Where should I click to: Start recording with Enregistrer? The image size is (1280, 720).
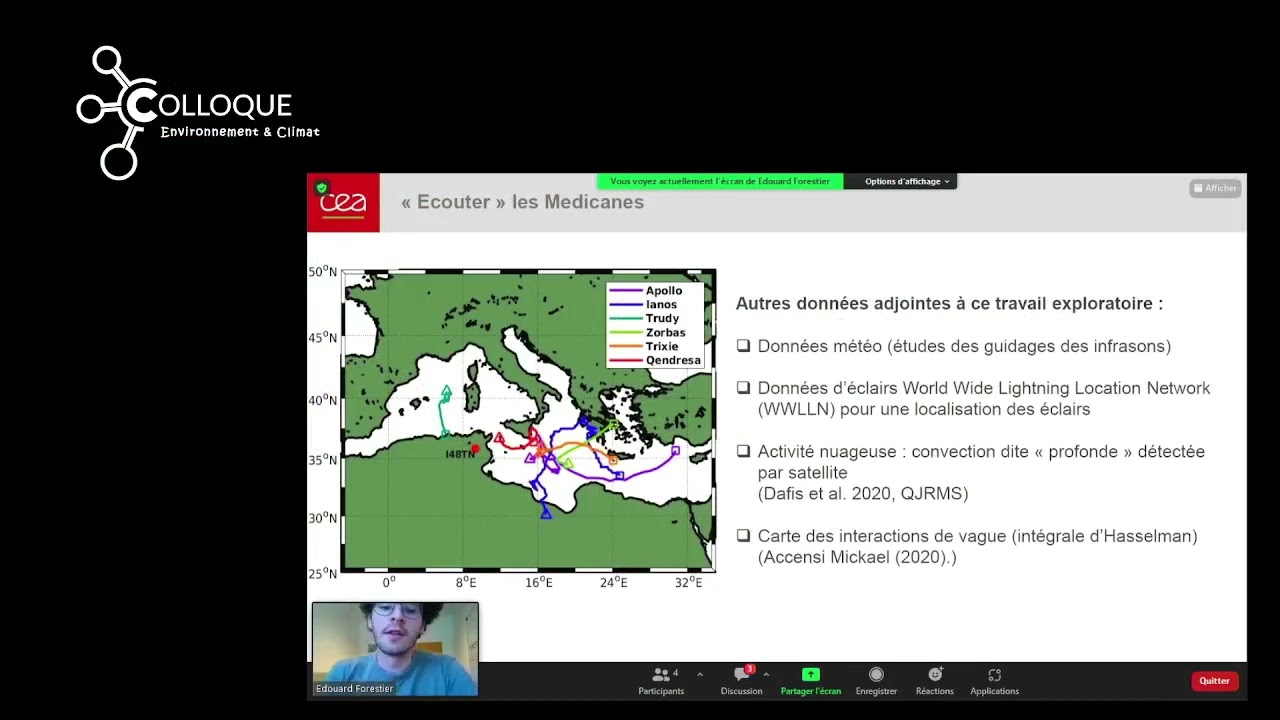point(876,681)
